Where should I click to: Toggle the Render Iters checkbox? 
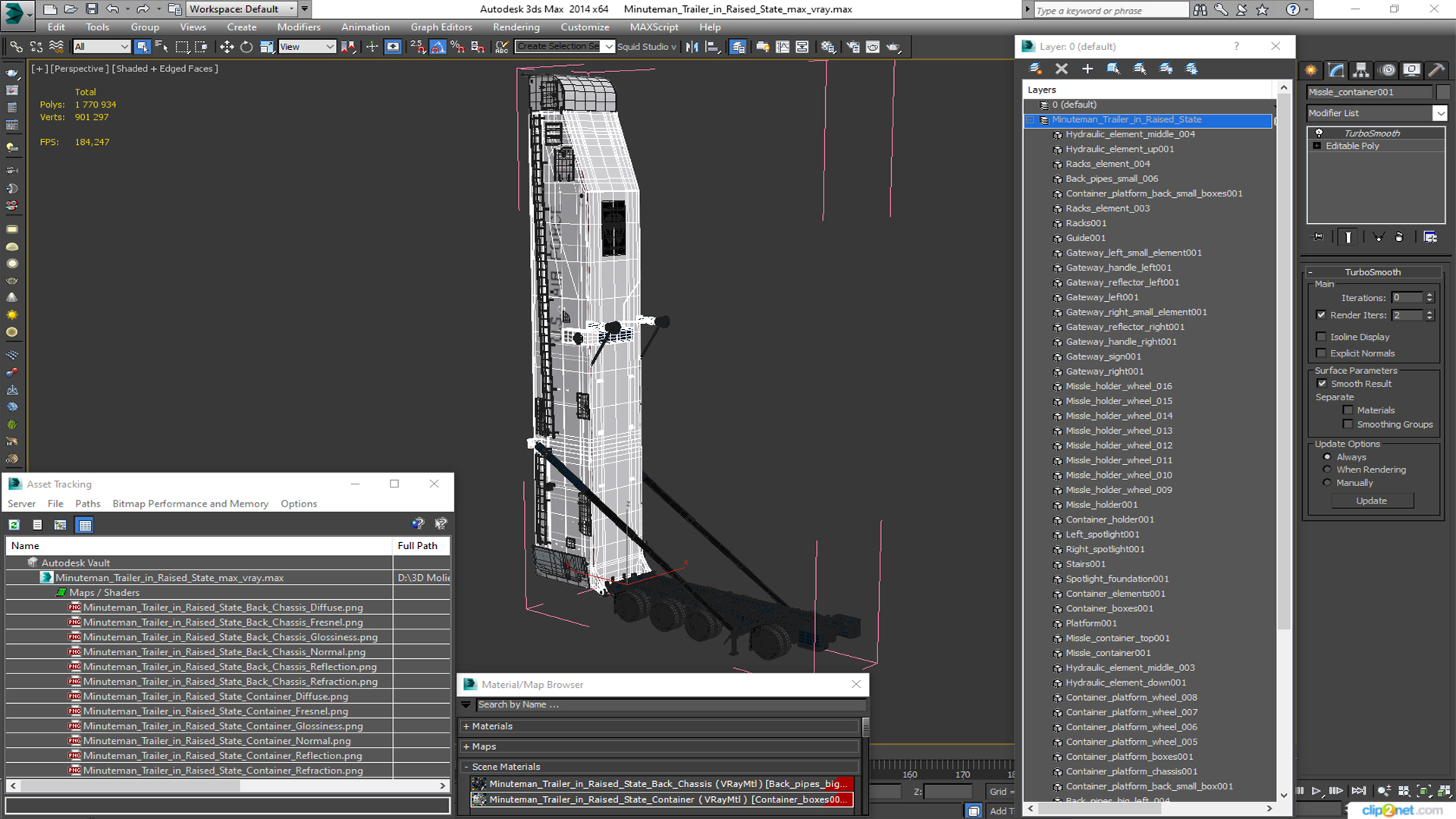pos(1322,315)
